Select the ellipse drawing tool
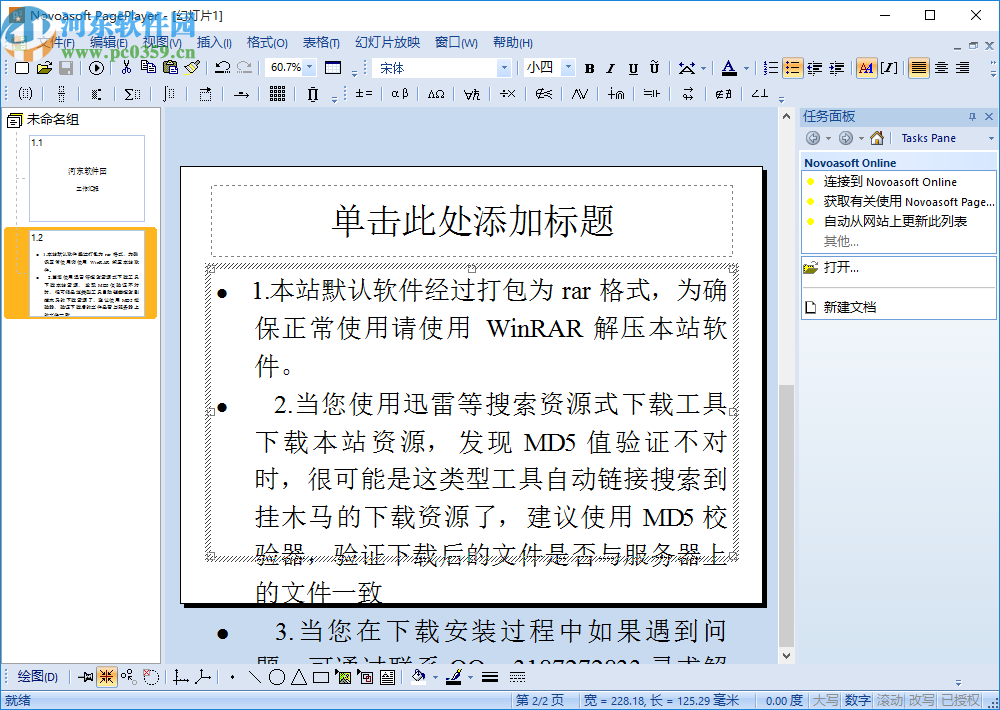1000x710 pixels. (x=277, y=676)
